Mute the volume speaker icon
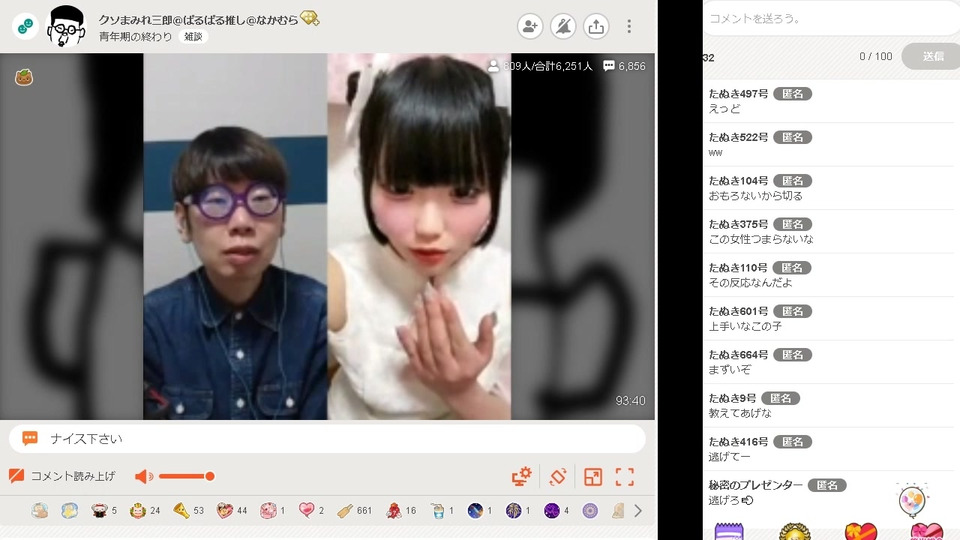This screenshot has width=960, height=540. click(144, 476)
